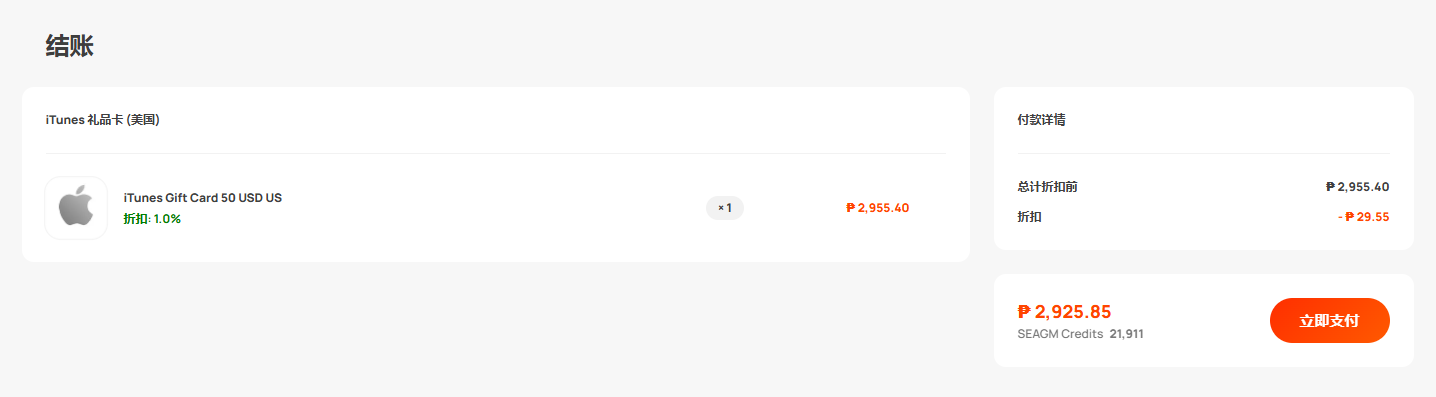This screenshot has height=397, width=1436.
Task: Click the 总计折扣前 label
Action: coord(1047,187)
